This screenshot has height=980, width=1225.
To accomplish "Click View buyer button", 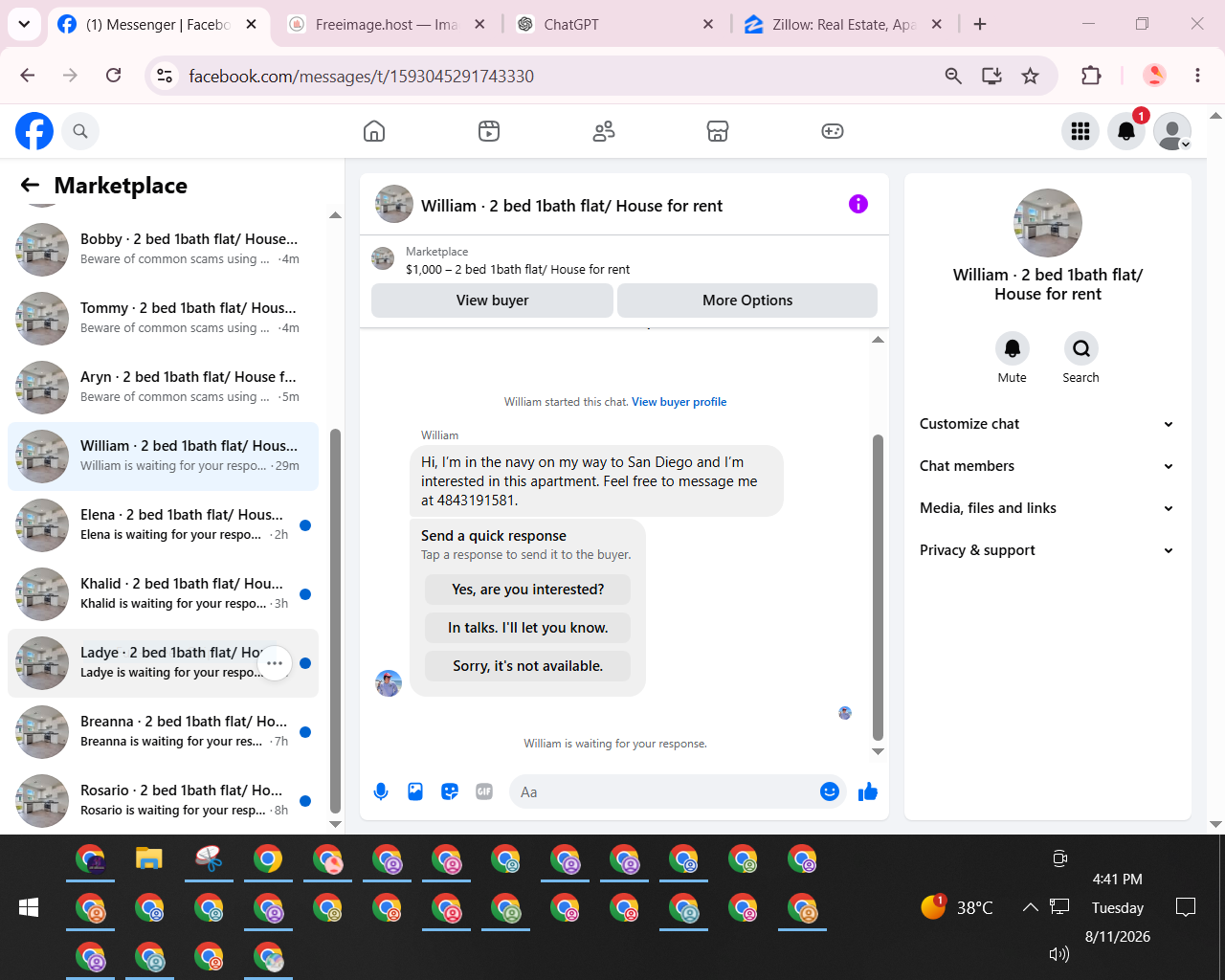I will (x=492, y=301).
